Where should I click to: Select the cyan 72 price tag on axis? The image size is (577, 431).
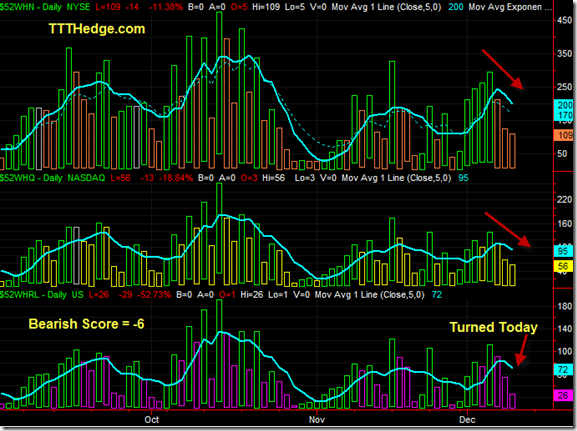tap(563, 370)
